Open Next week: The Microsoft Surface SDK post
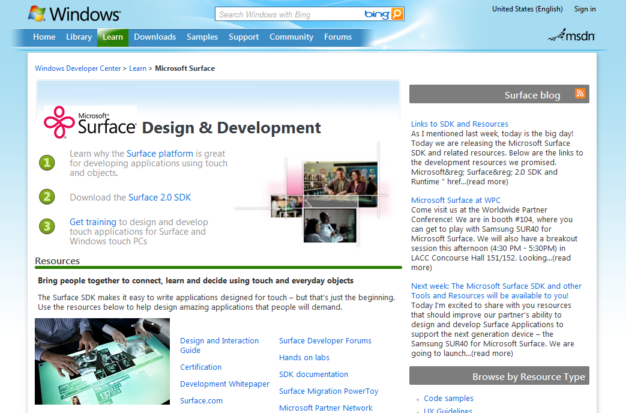 [496, 291]
